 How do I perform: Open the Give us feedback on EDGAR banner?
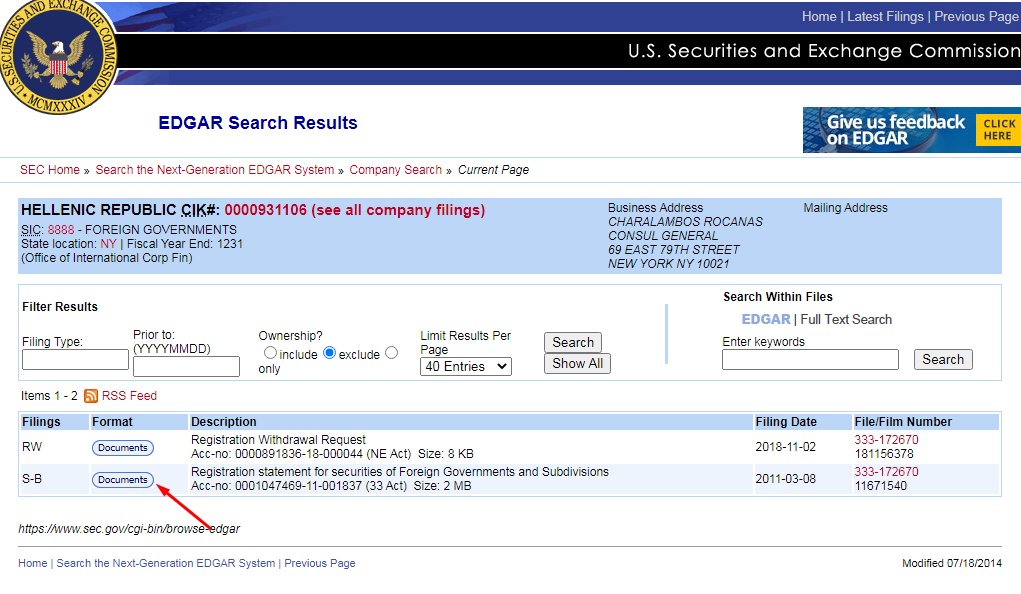click(912, 130)
